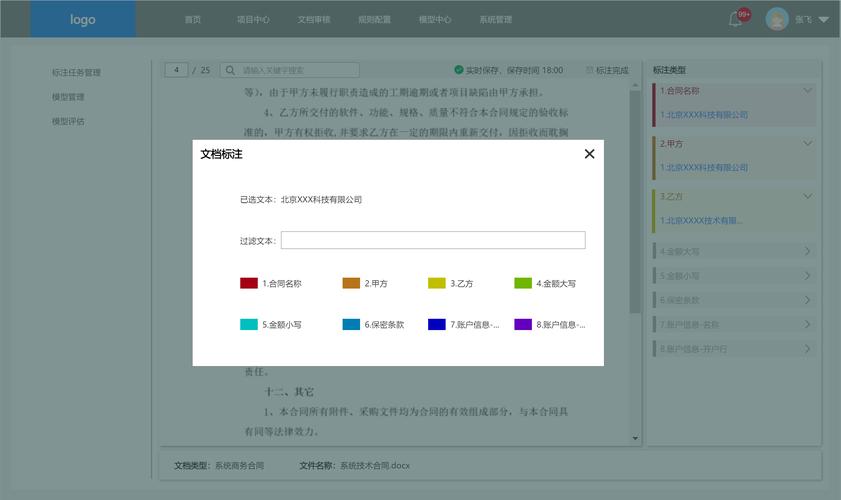Open the 模型中心 menu item
This screenshot has width=841, height=500.
435,20
